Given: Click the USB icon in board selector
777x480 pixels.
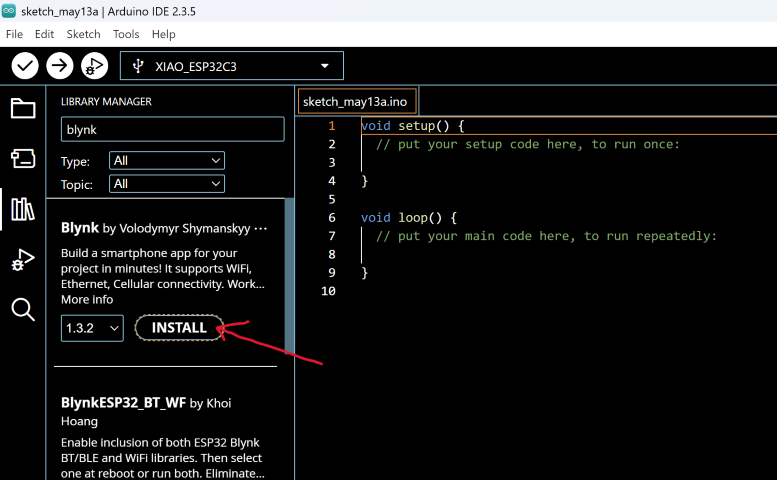Looking at the screenshot, I should click(138, 66).
